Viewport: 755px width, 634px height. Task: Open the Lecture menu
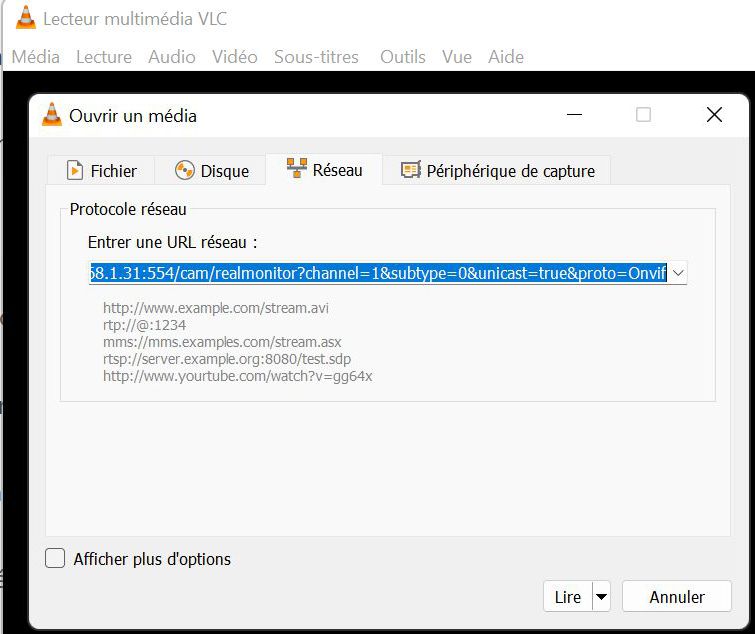point(104,57)
